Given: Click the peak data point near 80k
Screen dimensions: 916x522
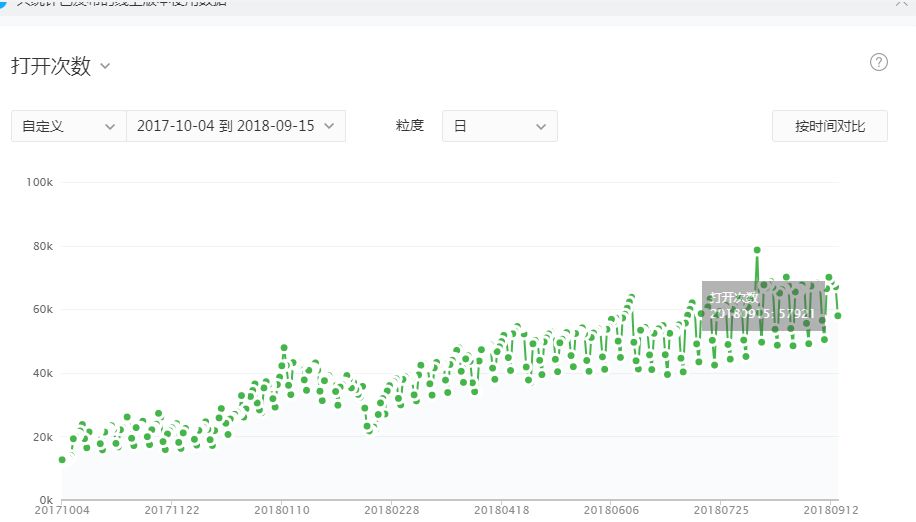Looking at the screenshot, I should [x=757, y=250].
